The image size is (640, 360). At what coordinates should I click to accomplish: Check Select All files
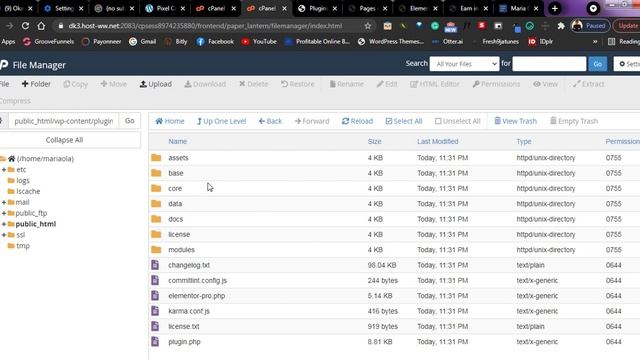(404, 121)
